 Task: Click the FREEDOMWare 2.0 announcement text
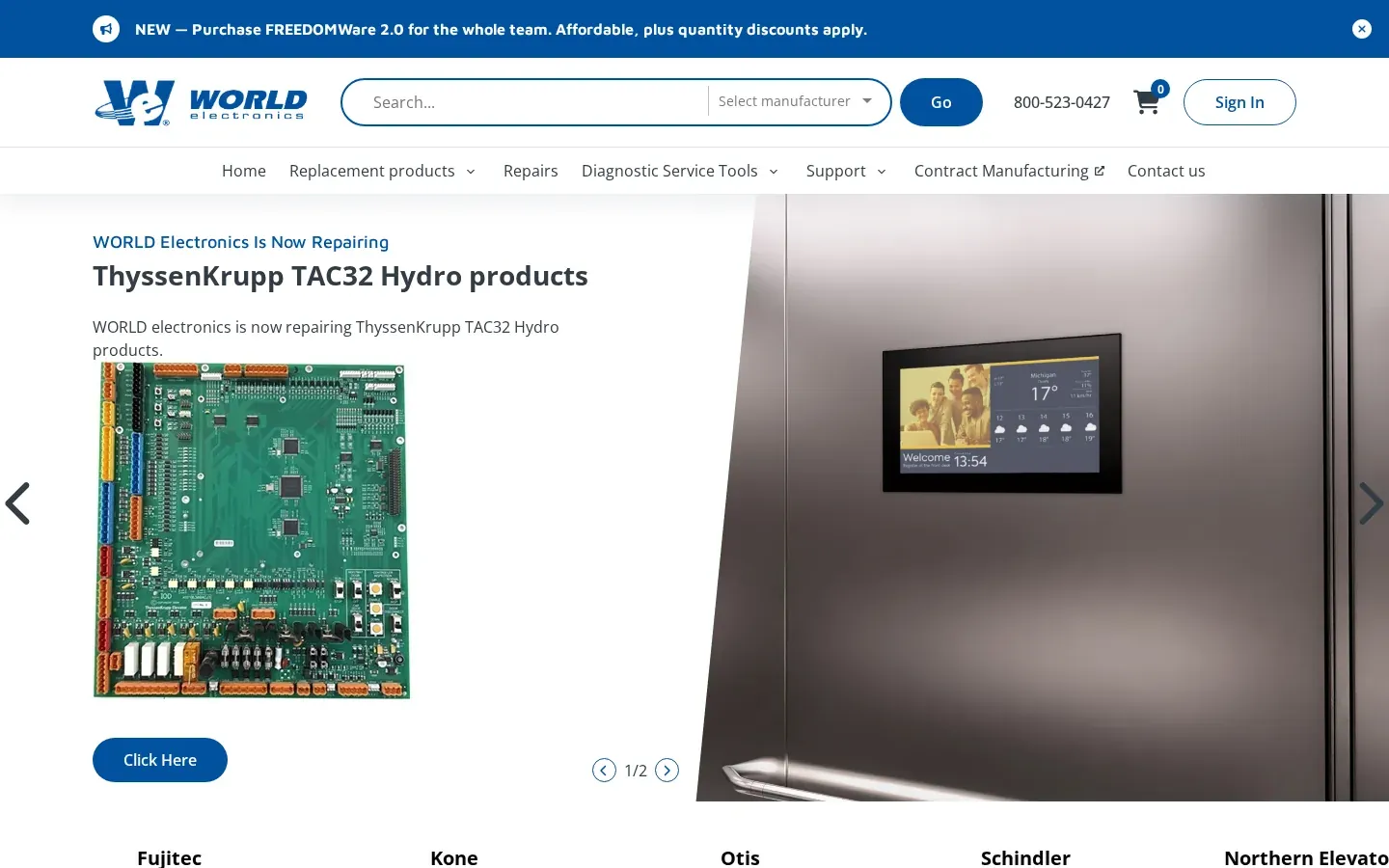coord(501,29)
